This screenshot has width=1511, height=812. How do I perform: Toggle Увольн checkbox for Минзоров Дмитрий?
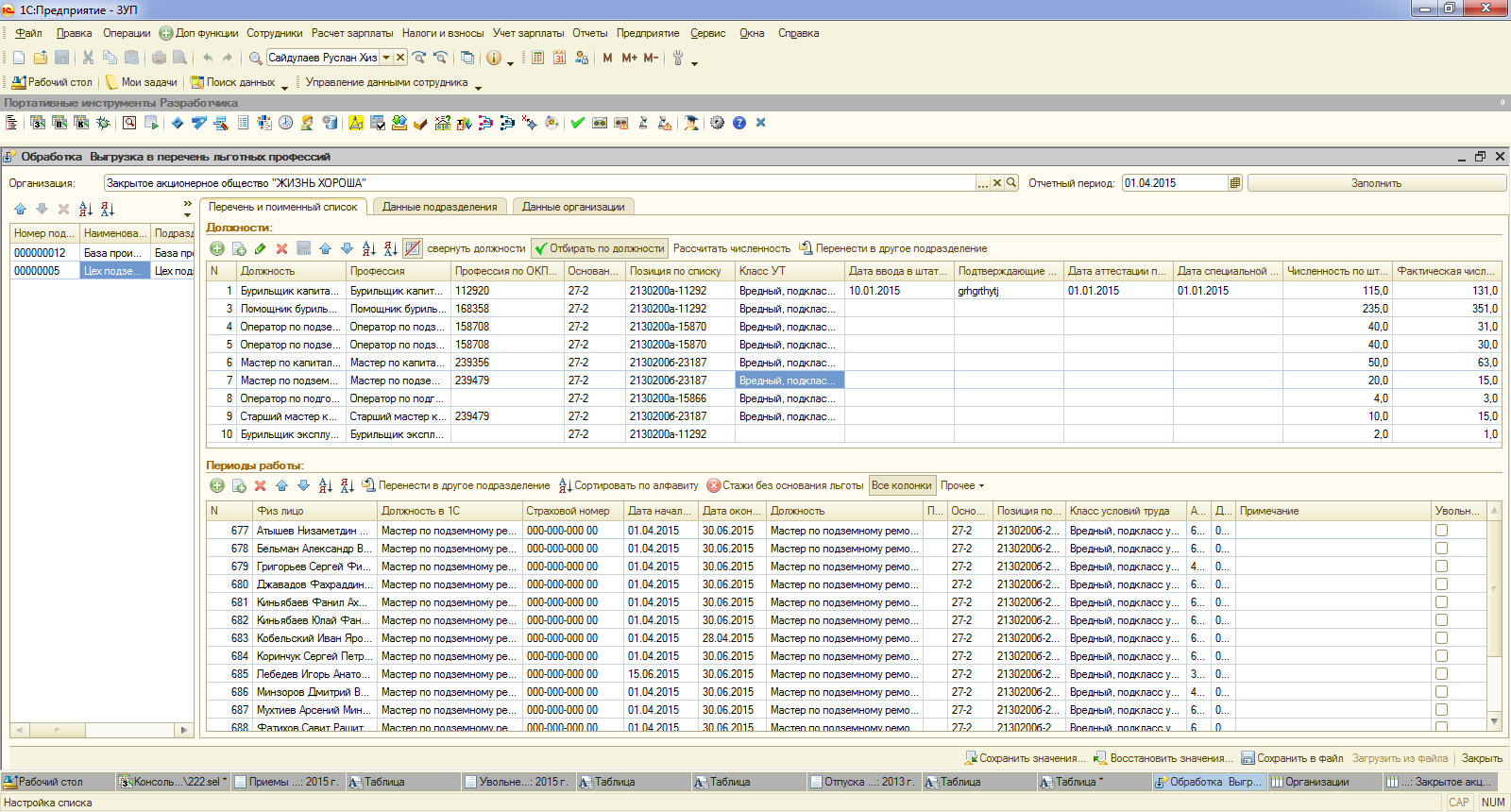(1441, 692)
